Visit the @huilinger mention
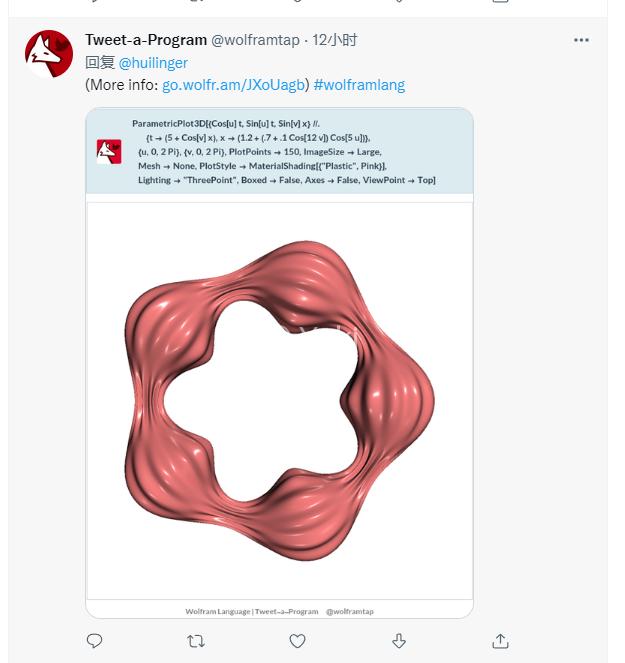This screenshot has height=663, width=625. click(153, 63)
